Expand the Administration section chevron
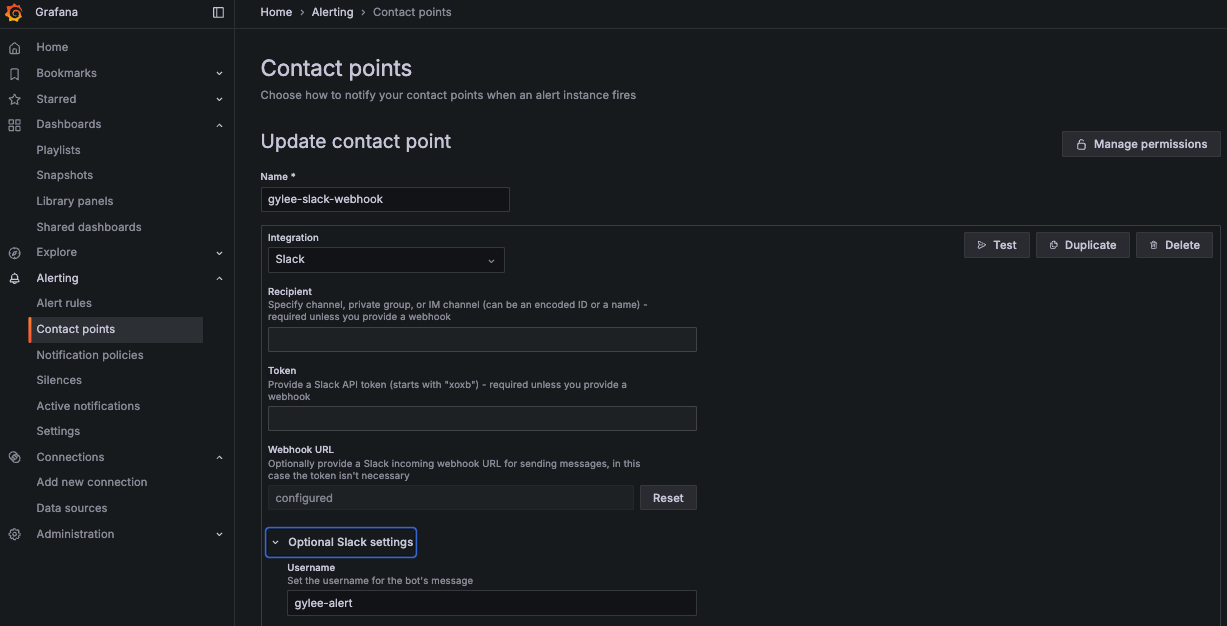Viewport: 1227px width, 626px height. (219, 534)
